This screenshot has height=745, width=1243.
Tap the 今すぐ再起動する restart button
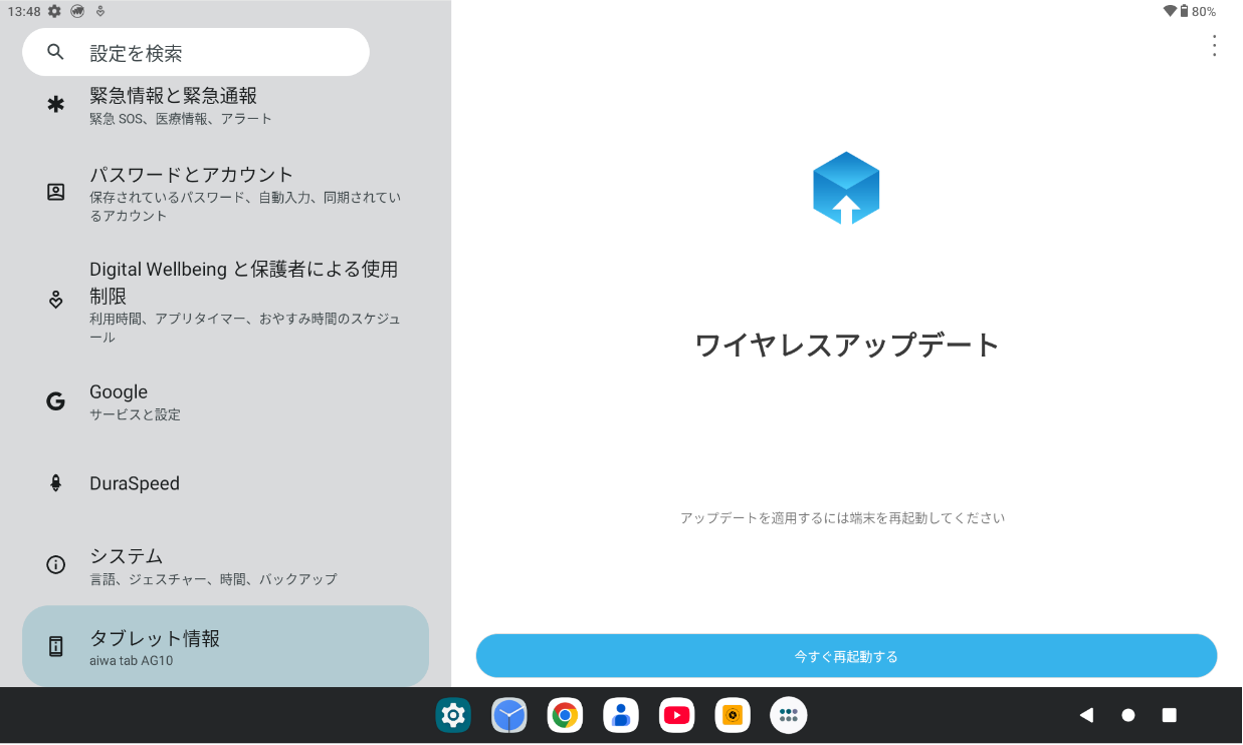pyautogui.click(x=846, y=656)
